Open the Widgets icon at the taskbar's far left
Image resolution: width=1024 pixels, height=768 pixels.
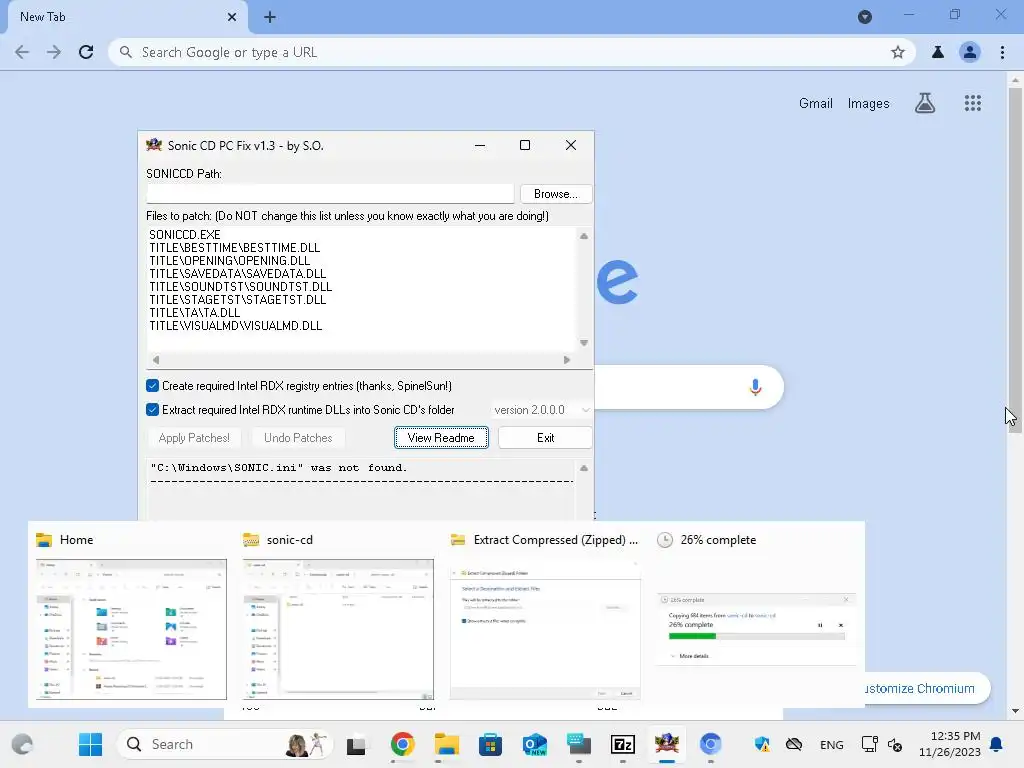[x=22, y=744]
